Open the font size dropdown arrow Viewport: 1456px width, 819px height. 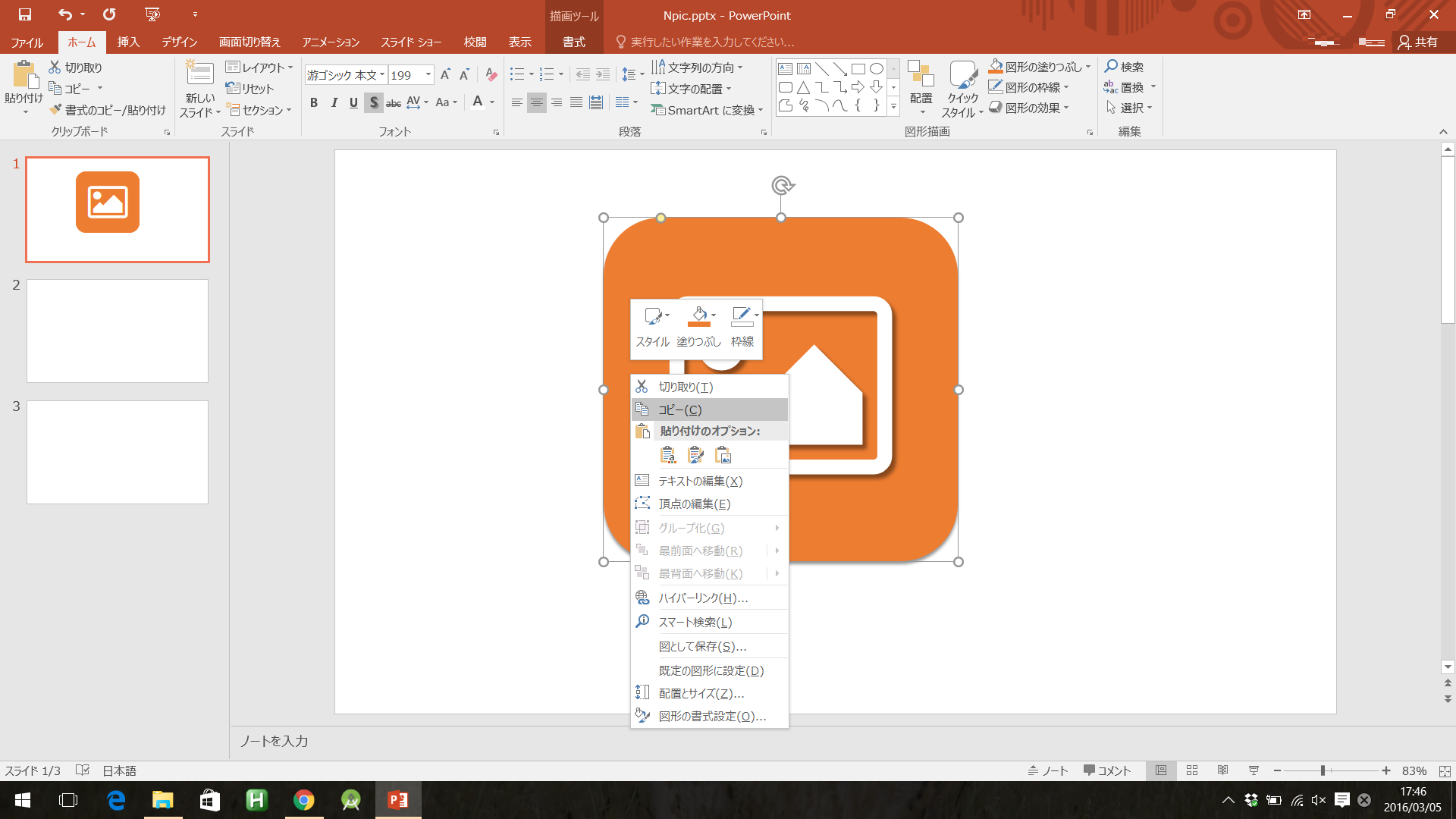click(428, 74)
